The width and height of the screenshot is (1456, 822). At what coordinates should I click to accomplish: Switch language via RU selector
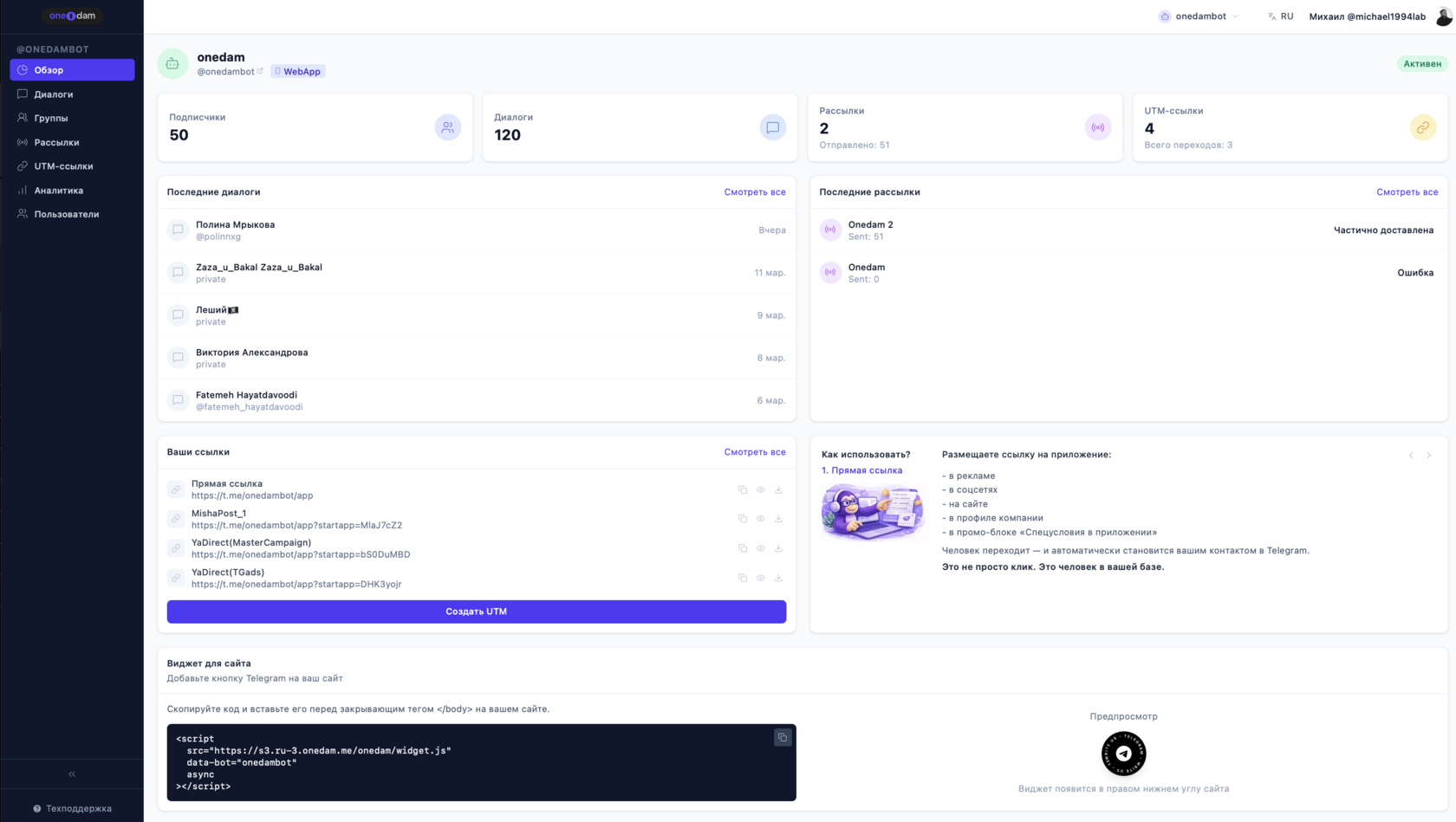click(x=1280, y=16)
